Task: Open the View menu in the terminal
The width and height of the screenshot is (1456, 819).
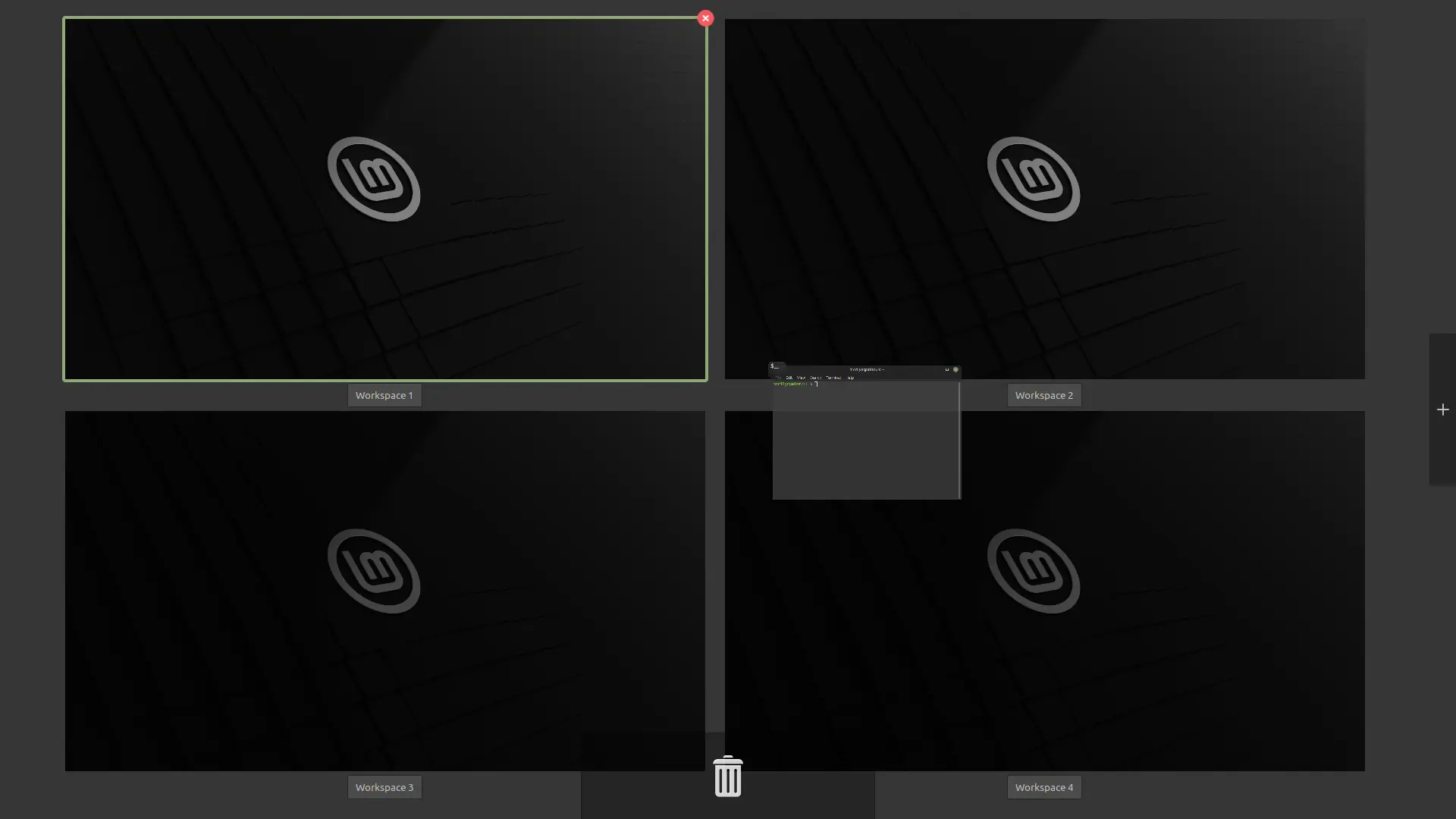Action: [802, 377]
